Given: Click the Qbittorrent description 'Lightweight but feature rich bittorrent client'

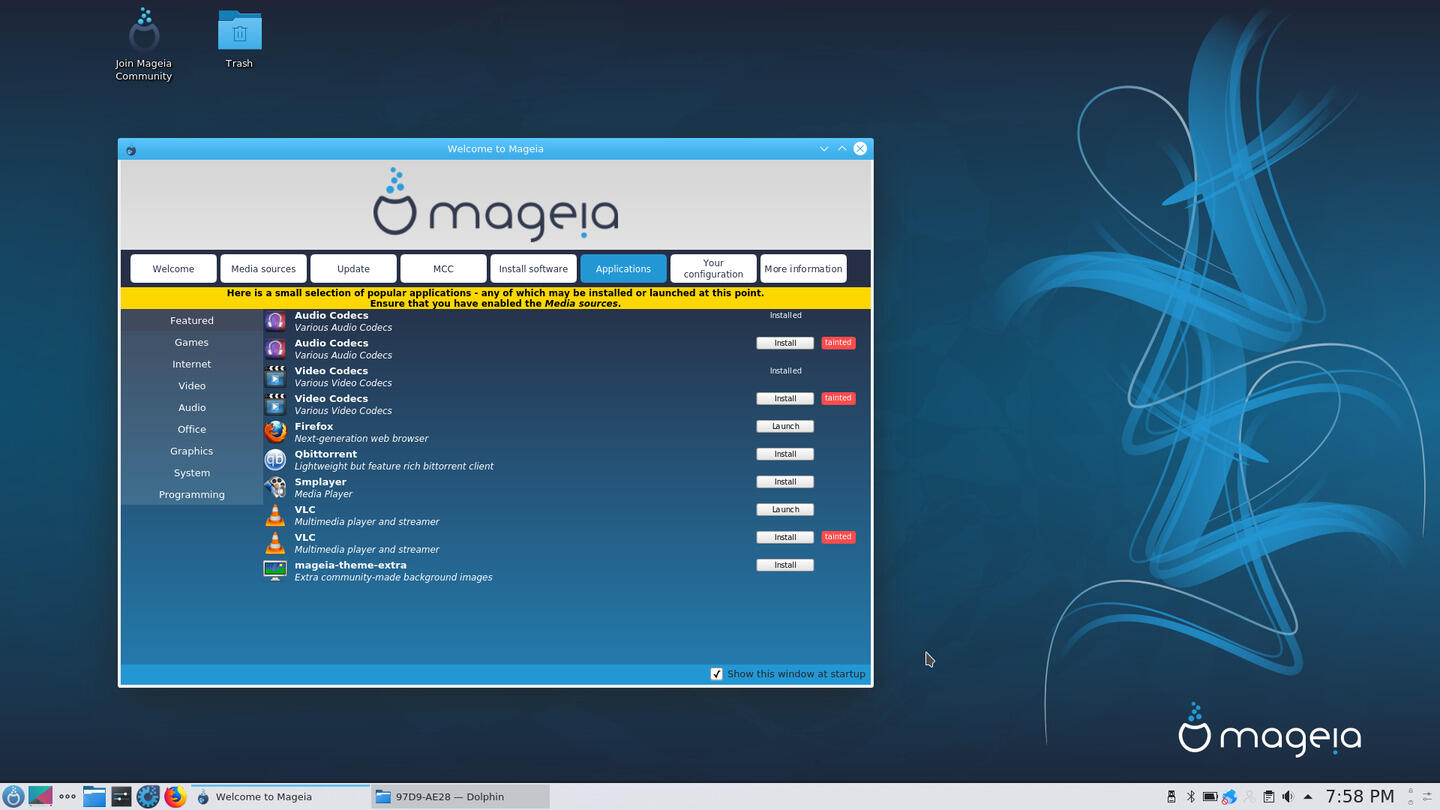Looking at the screenshot, I should [x=394, y=466].
